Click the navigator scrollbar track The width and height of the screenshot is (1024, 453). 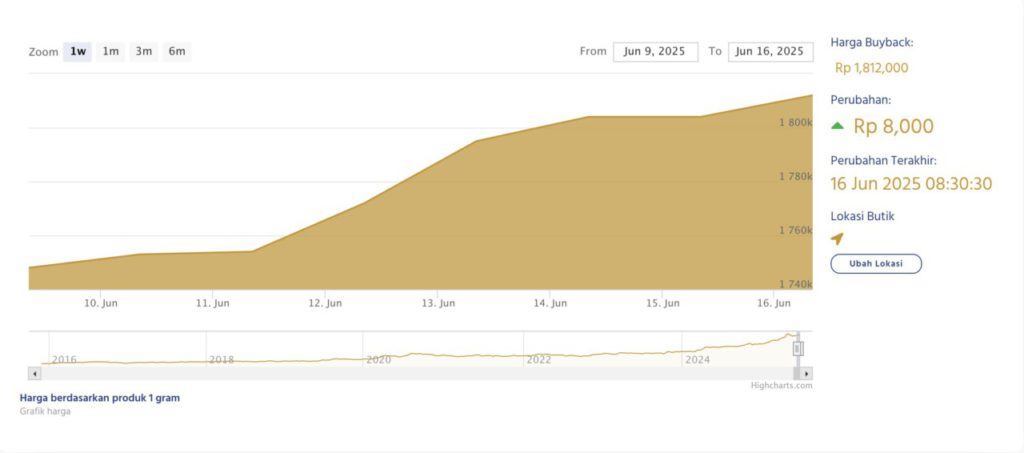point(420,373)
